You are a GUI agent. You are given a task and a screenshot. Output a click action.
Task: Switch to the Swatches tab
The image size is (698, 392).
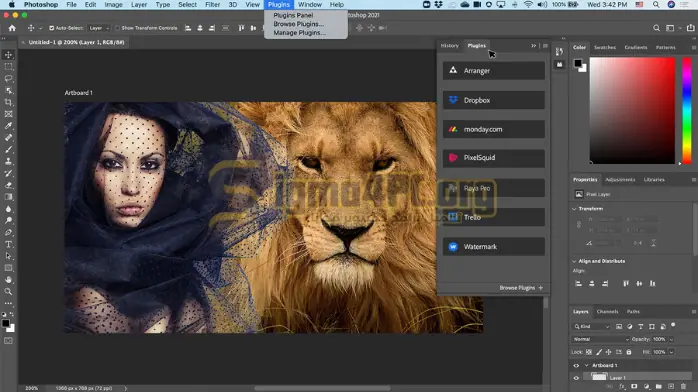605,47
